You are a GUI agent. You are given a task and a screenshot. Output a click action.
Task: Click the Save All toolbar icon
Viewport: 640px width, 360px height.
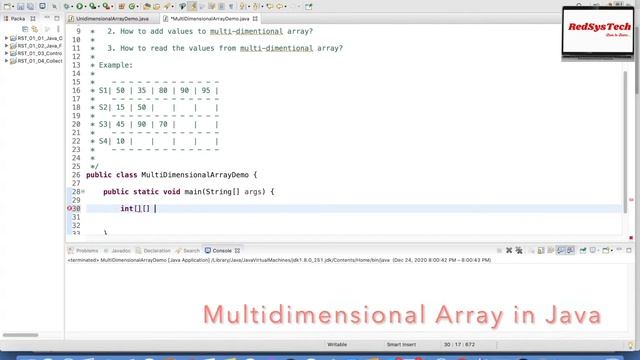pyautogui.click(x=30, y=7)
